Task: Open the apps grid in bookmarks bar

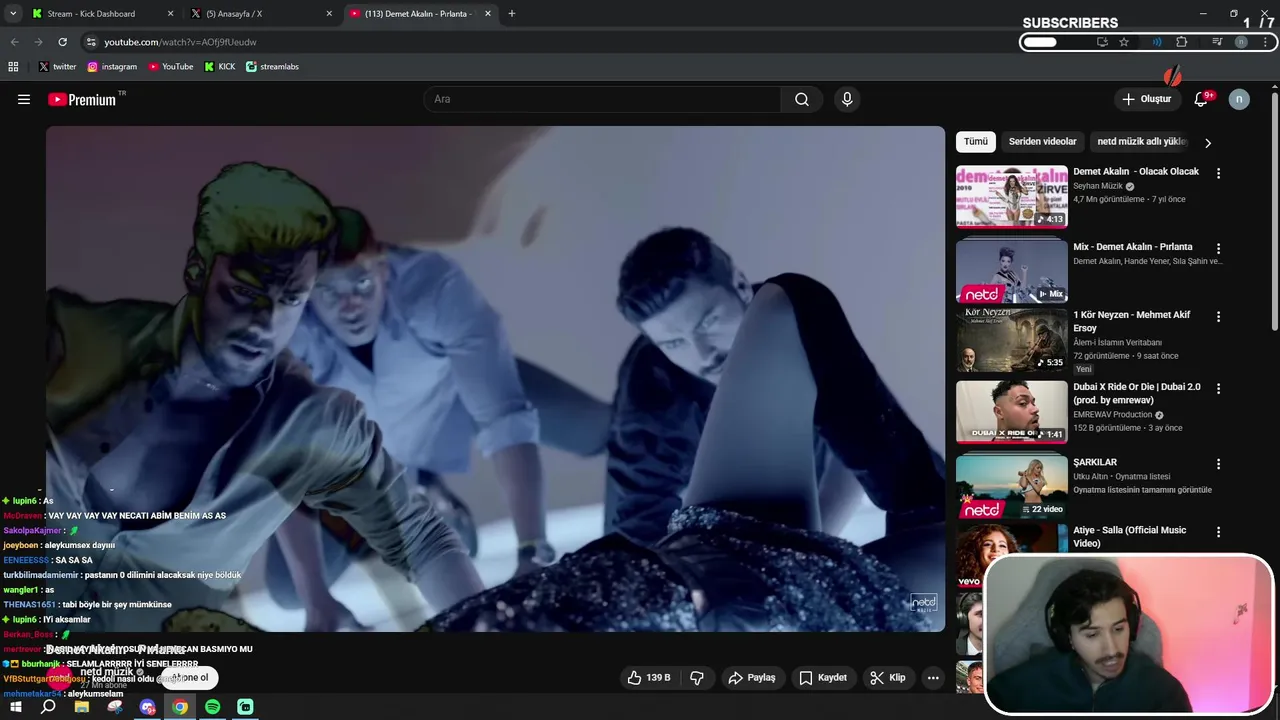Action: [13, 66]
